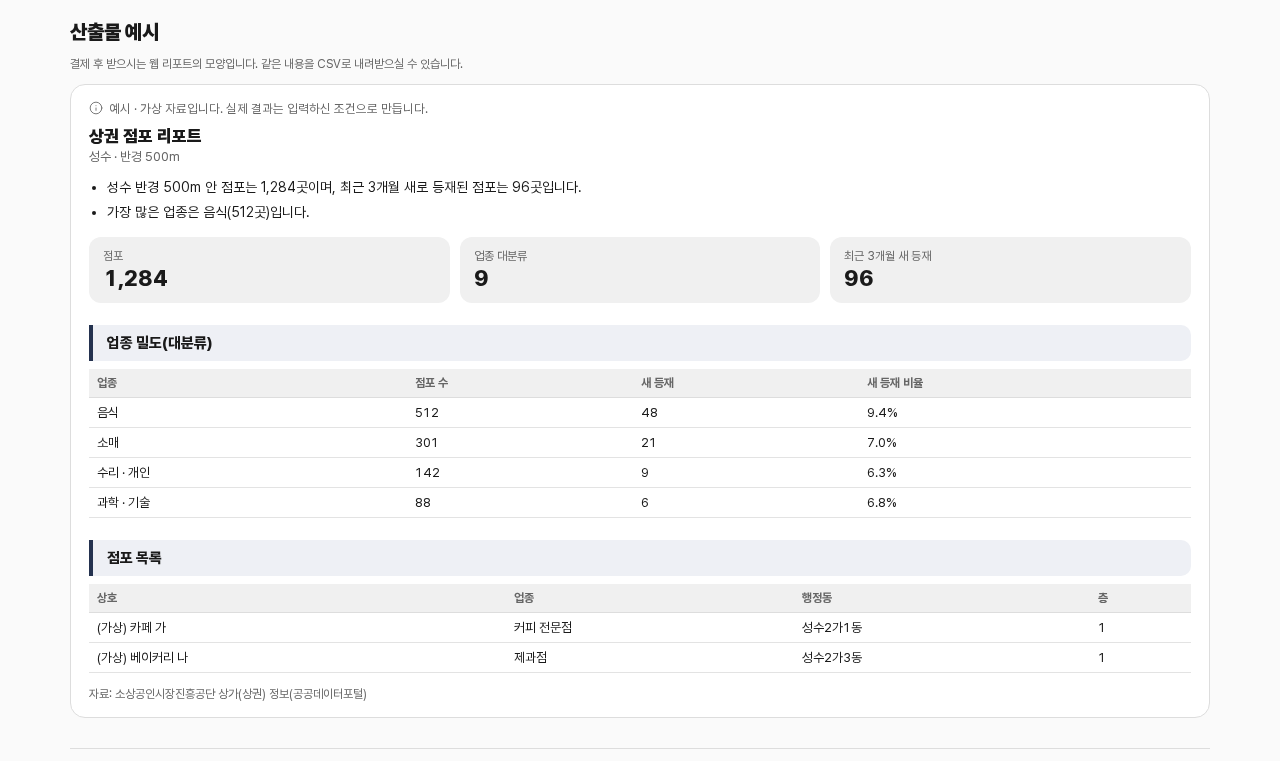Click the "수리 · 개인" row category cell

click(x=124, y=473)
